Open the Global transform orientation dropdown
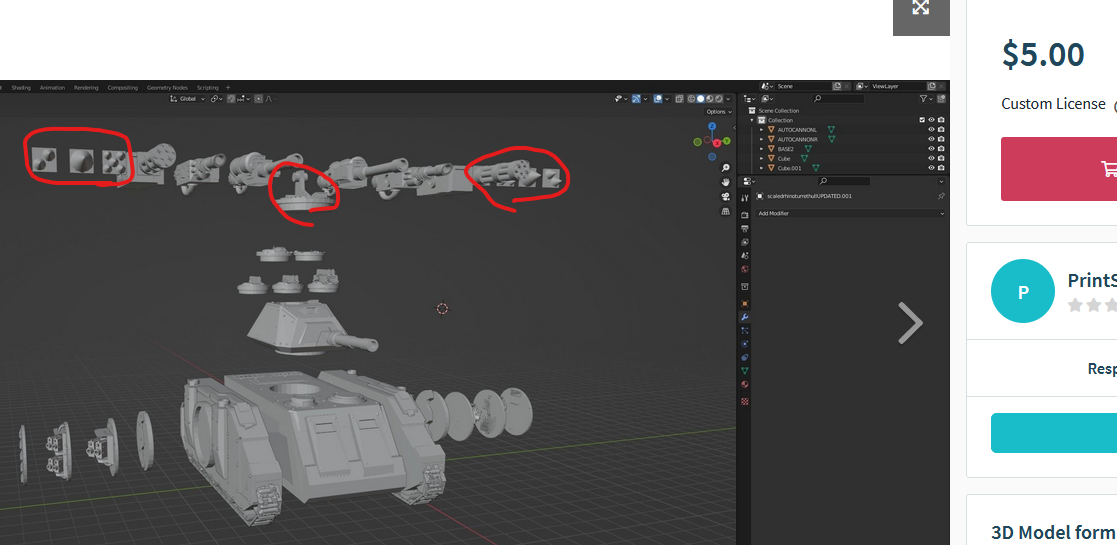The image size is (1117, 545). (x=186, y=99)
